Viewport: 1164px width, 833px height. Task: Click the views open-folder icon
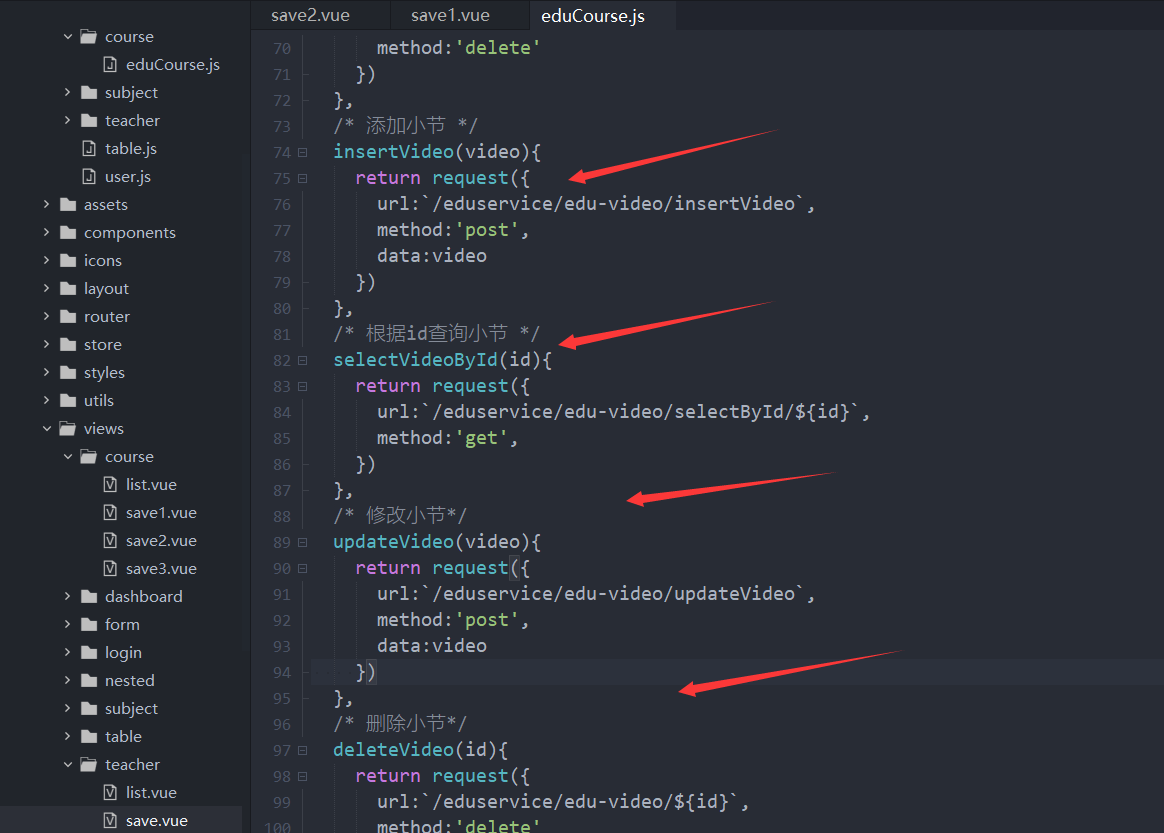click(68, 428)
